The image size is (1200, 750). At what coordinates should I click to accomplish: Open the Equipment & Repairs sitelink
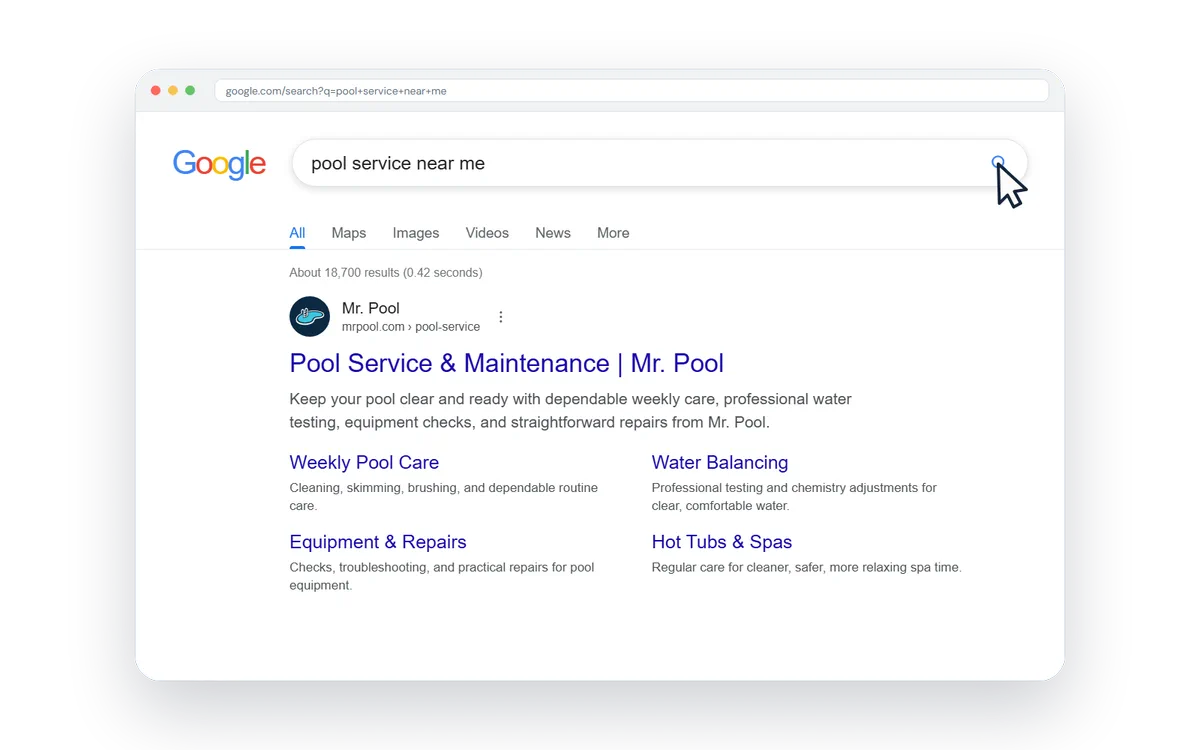pyautogui.click(x=378, y=542)
